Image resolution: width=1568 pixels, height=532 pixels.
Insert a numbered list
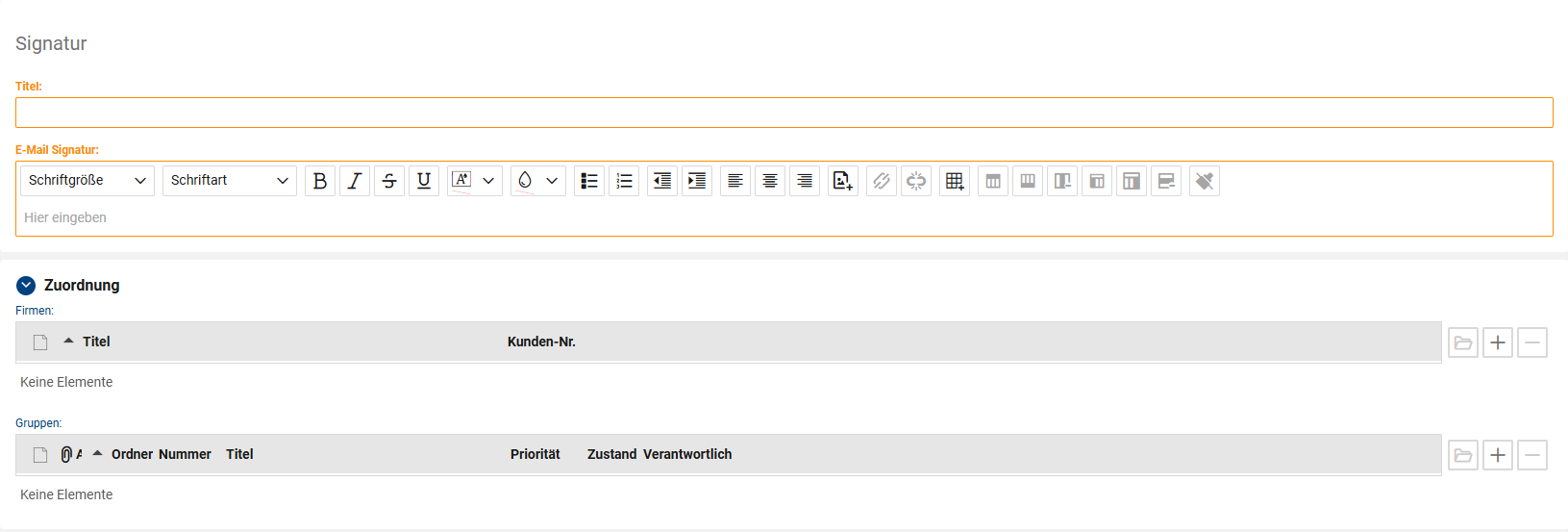click(x=624, y=181)
